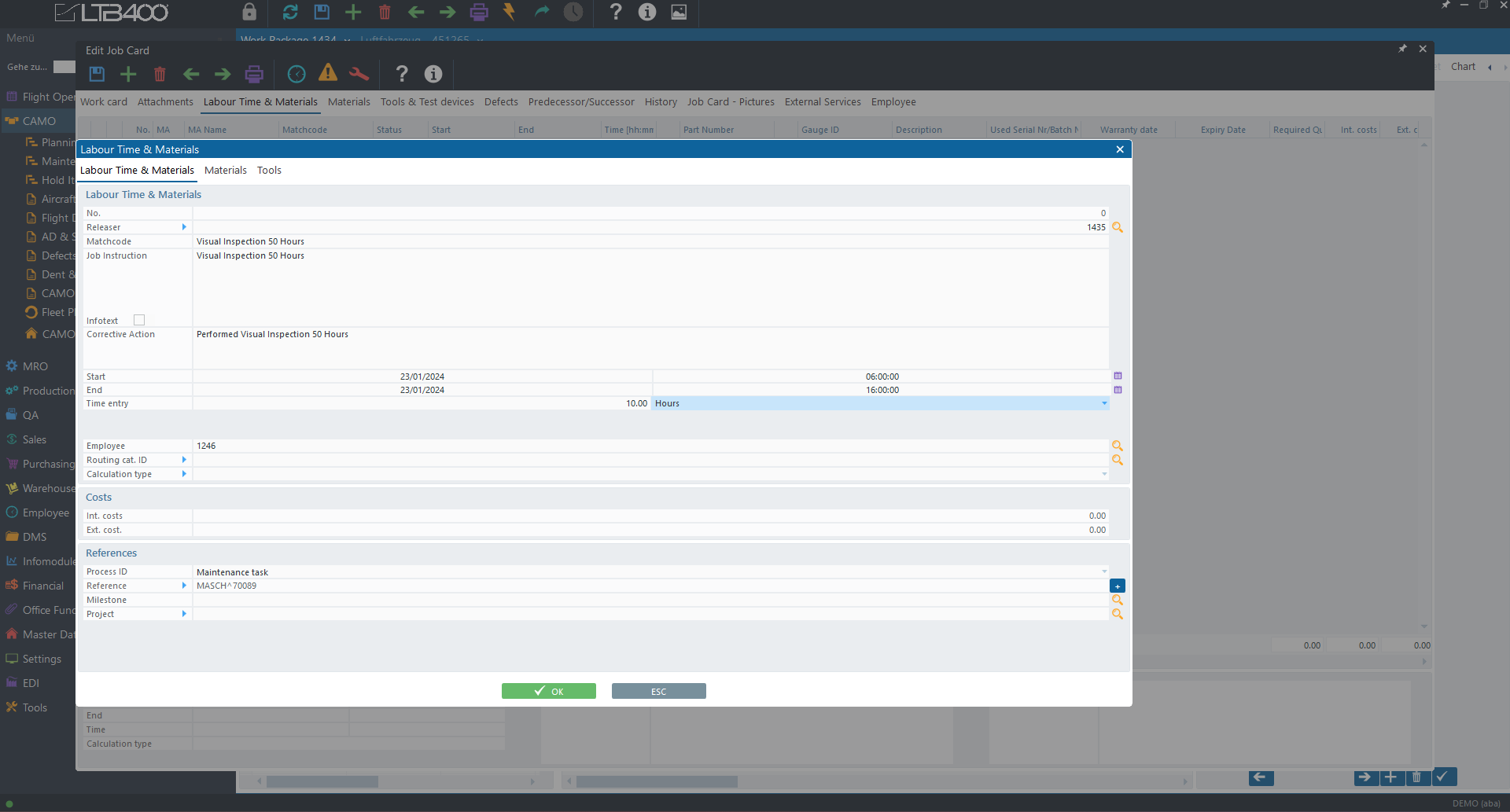Click the lock icon in the top toolbar
Image resolution: width=1510 pixels, height=812 pixels.
249,12
